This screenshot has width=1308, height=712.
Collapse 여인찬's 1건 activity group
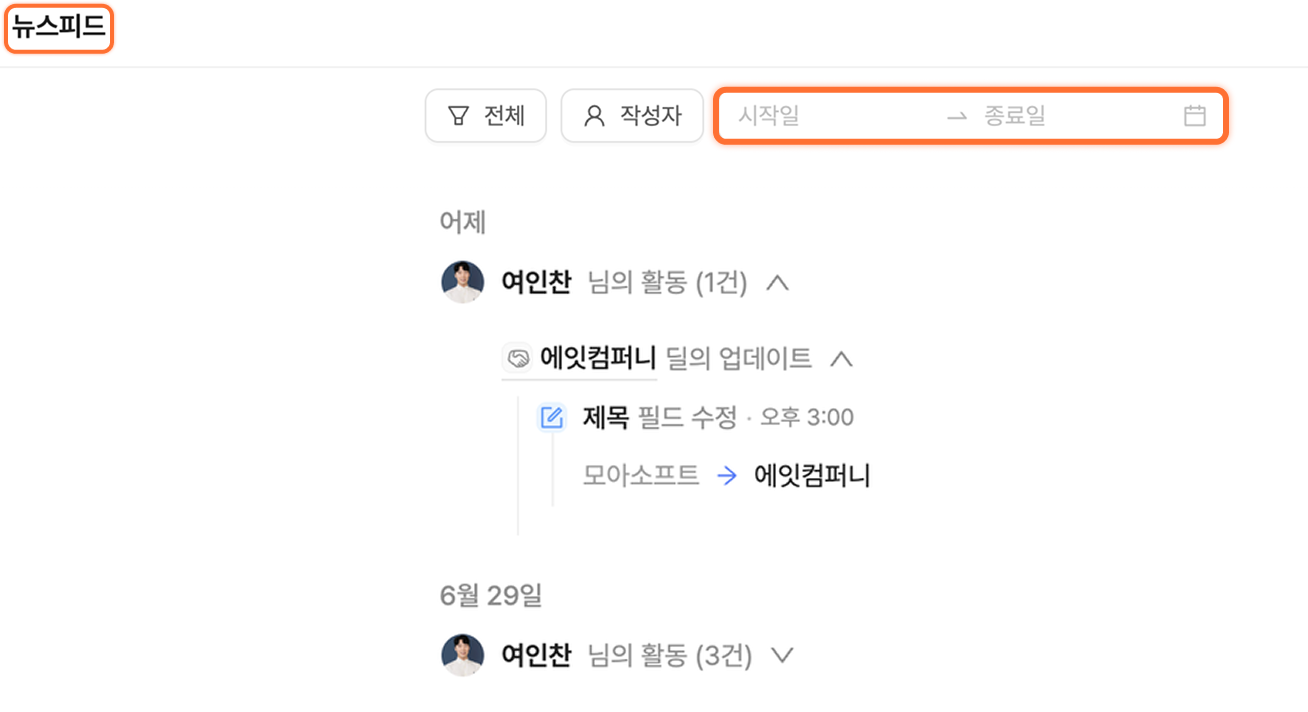[x=777, y=283]
